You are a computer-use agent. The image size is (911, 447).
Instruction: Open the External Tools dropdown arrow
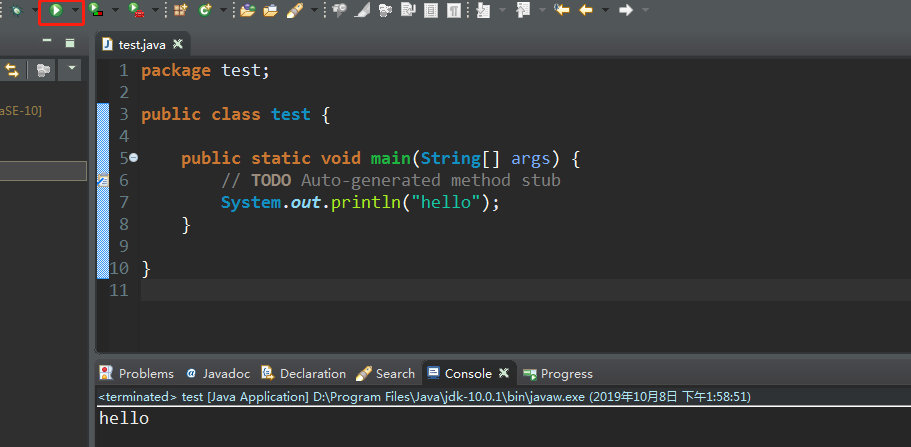[155, 10]
